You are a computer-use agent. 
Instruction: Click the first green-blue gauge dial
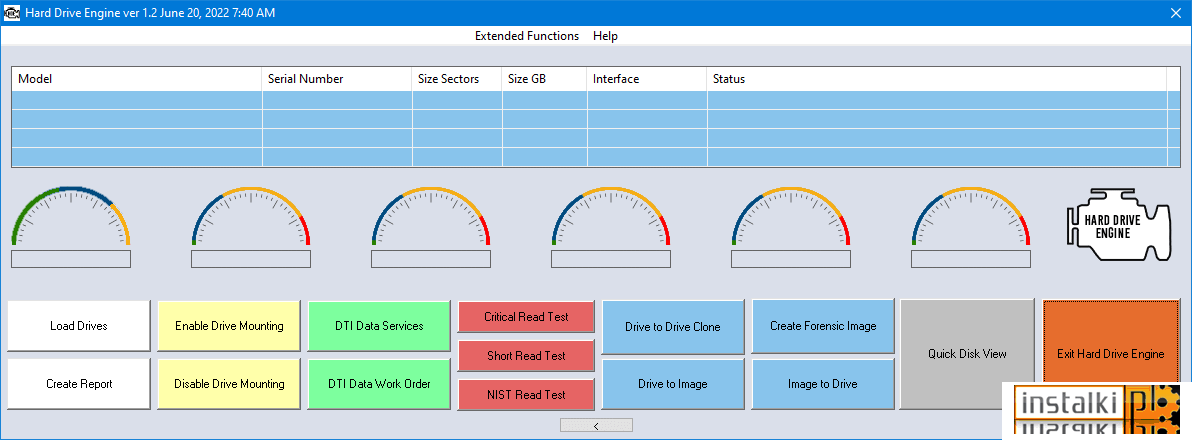(x=71, y=216)
